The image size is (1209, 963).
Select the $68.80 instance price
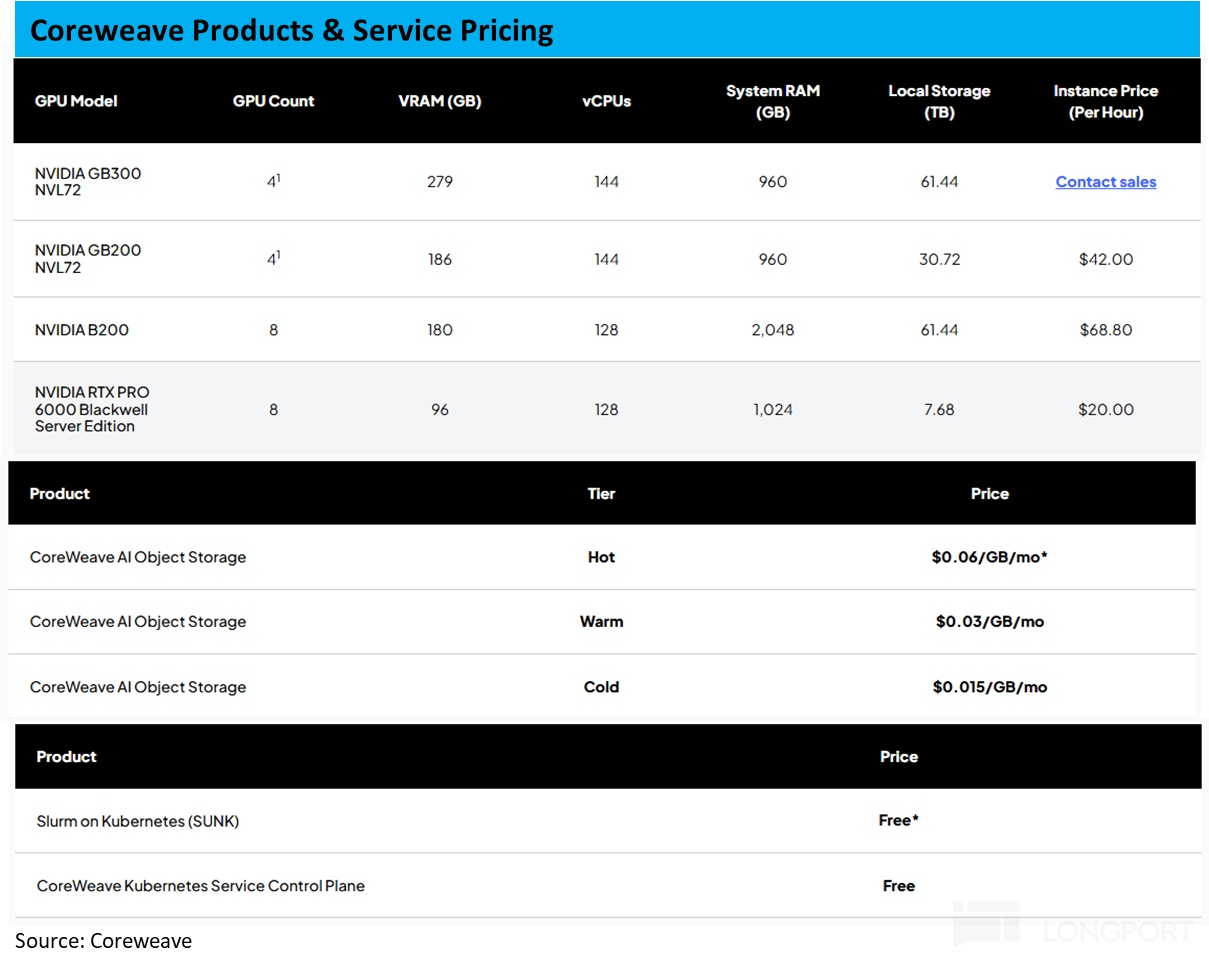pyautogui.click(x=1105, y=330)
